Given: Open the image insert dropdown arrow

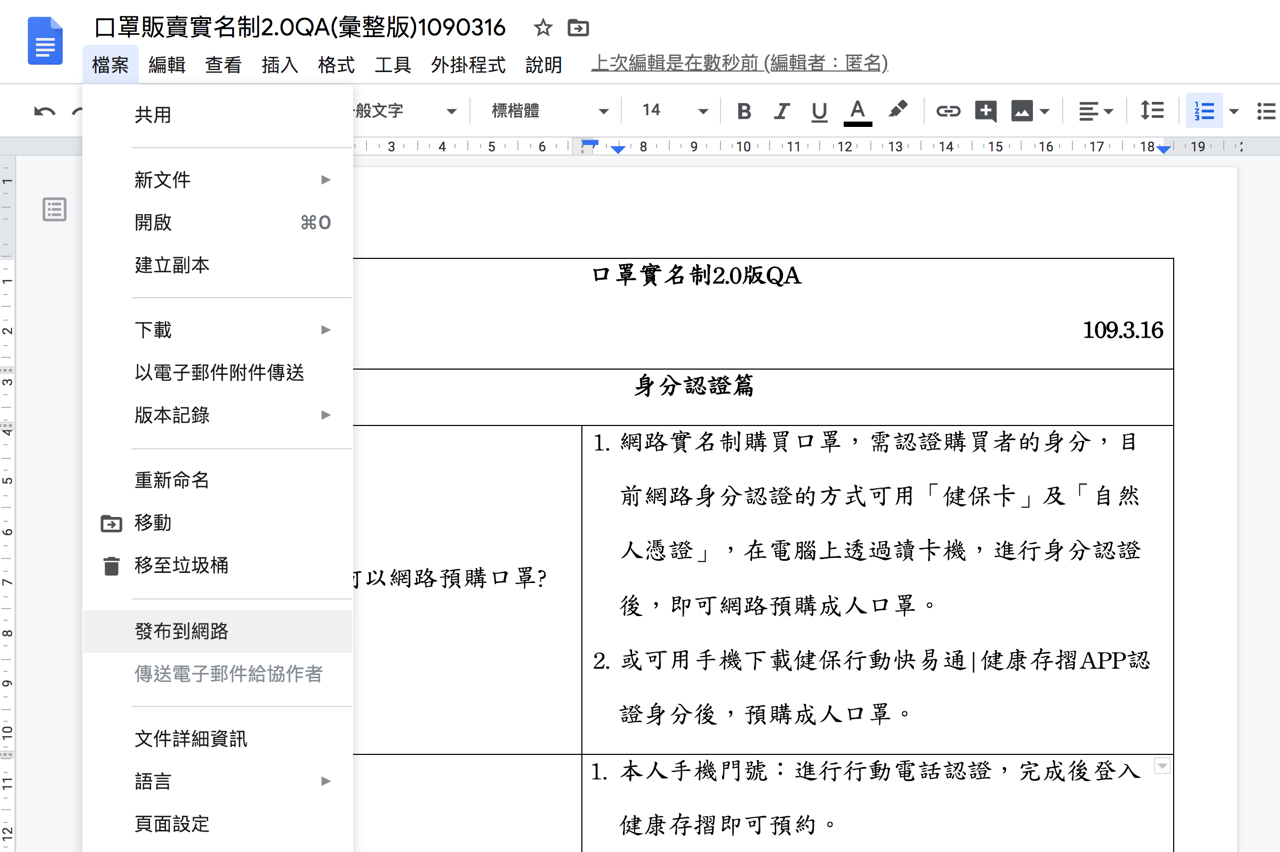Looking at the screenshot, I should pos(1045,111).
